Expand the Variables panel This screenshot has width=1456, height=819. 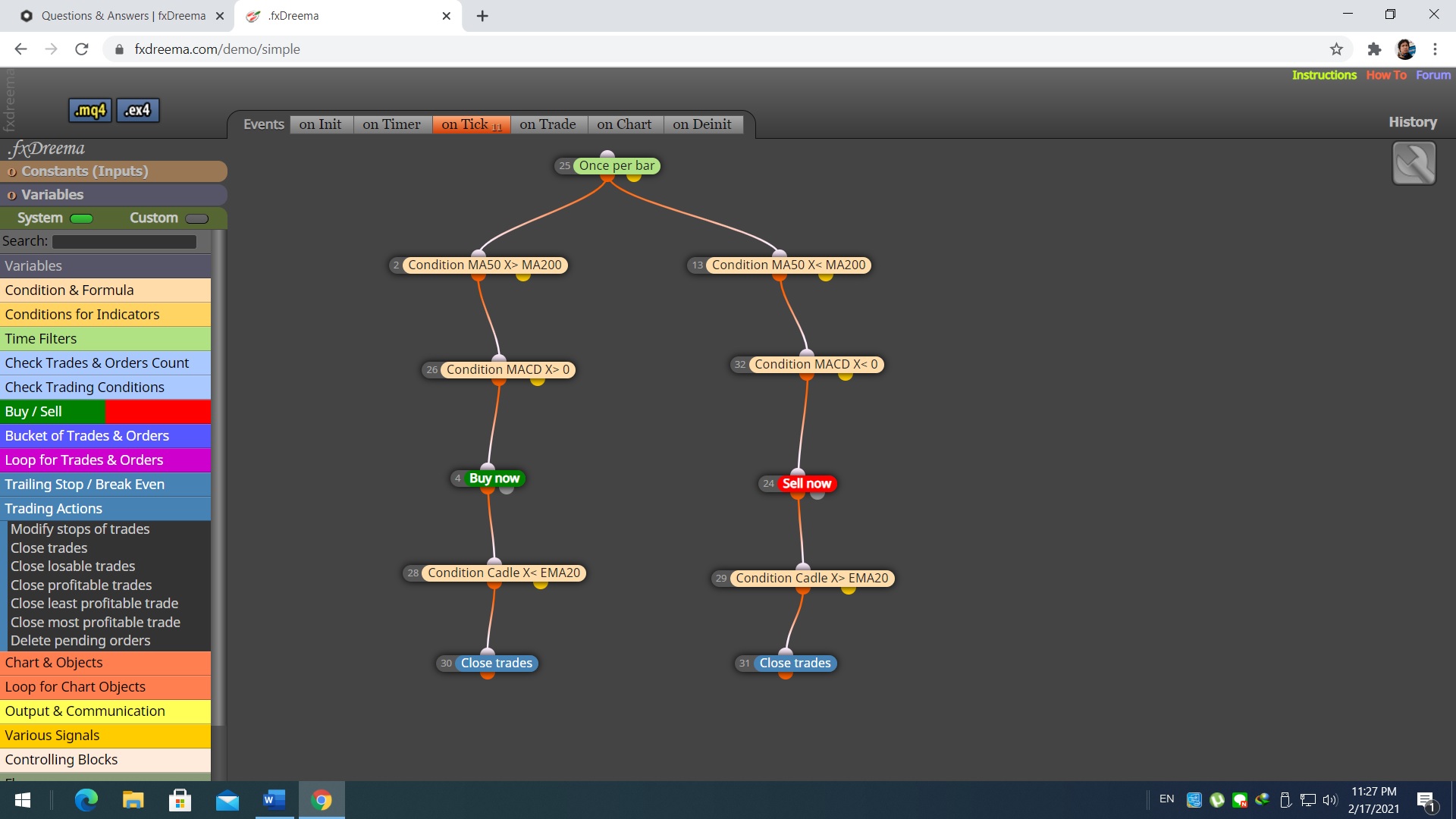114,195
